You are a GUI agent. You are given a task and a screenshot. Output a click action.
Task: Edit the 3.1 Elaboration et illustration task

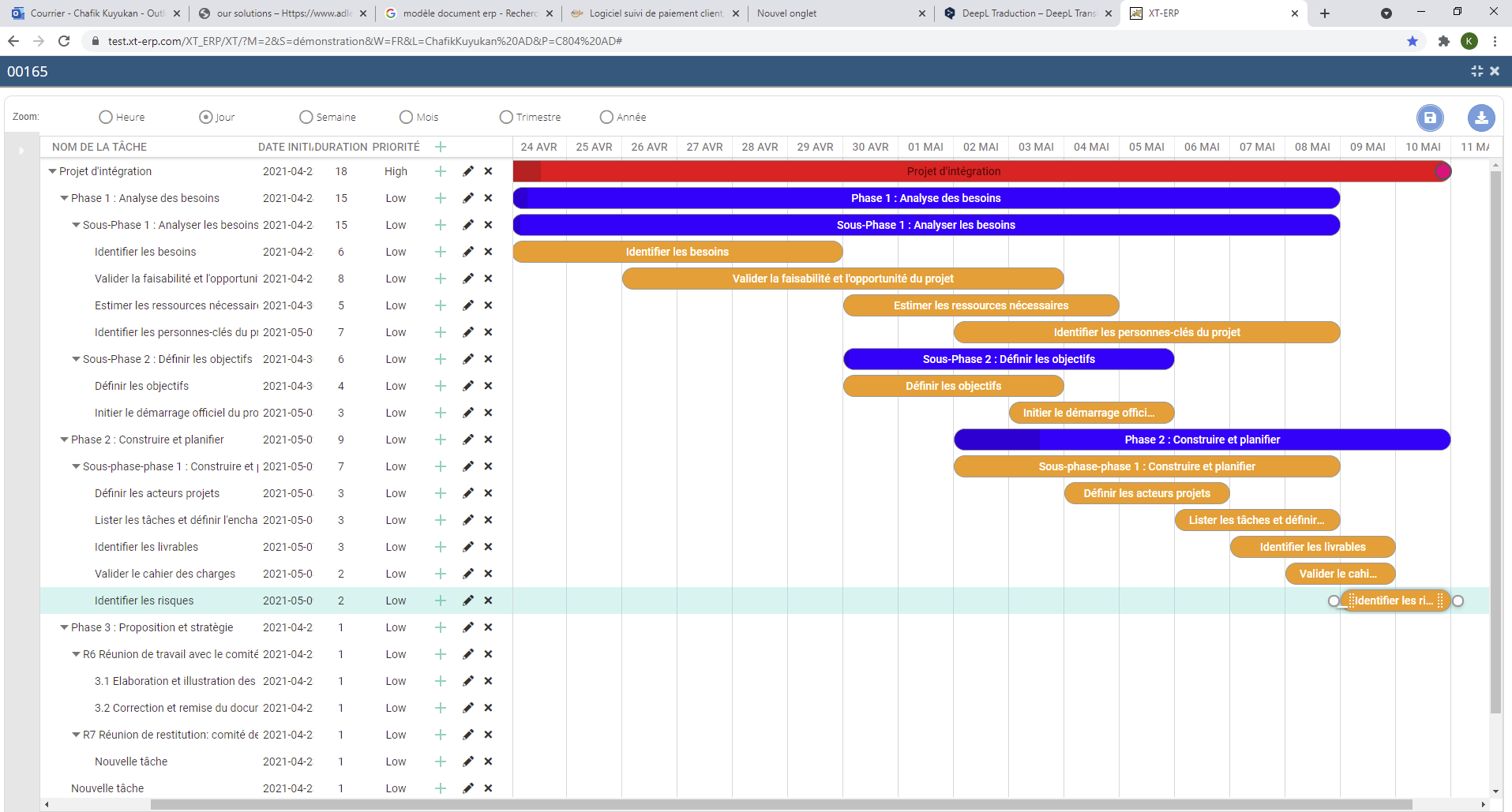(468, 681)
